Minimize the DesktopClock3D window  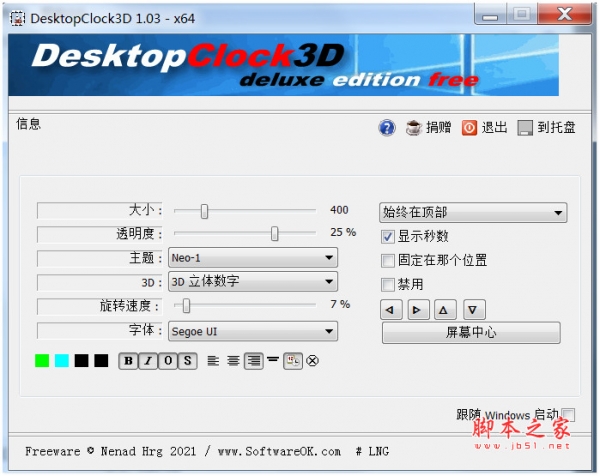(490, 15)
